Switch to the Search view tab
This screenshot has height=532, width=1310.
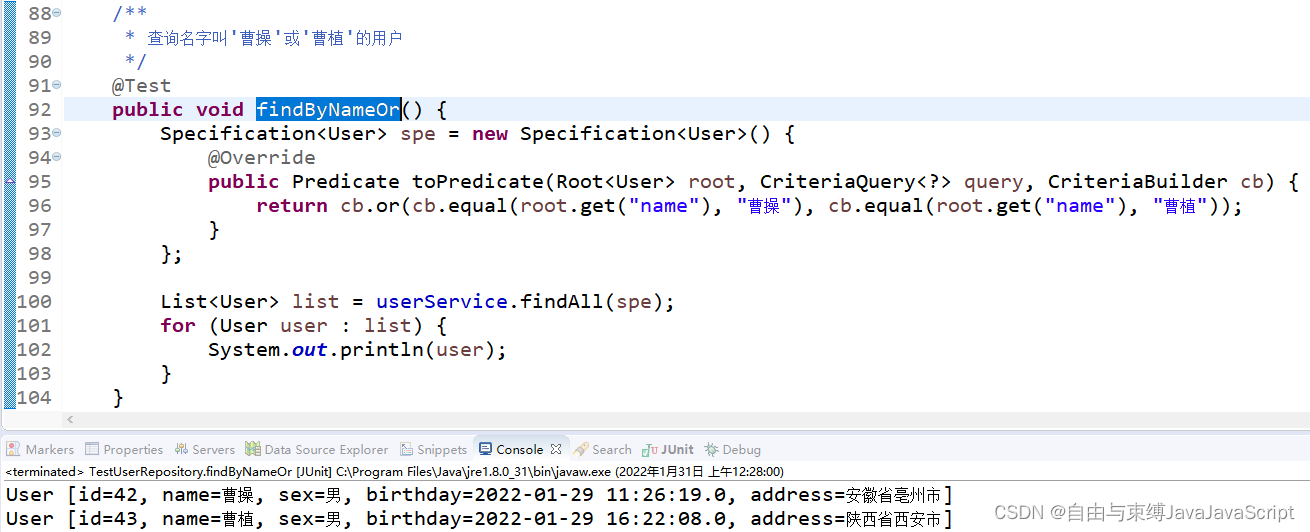coord(604,450)
